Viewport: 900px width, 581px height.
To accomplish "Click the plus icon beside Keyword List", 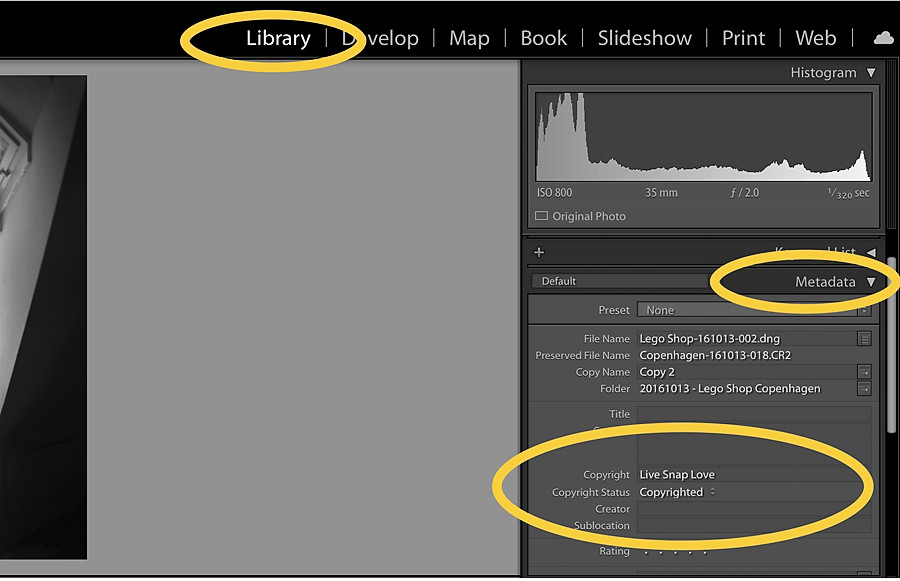I will coord(539,252).
